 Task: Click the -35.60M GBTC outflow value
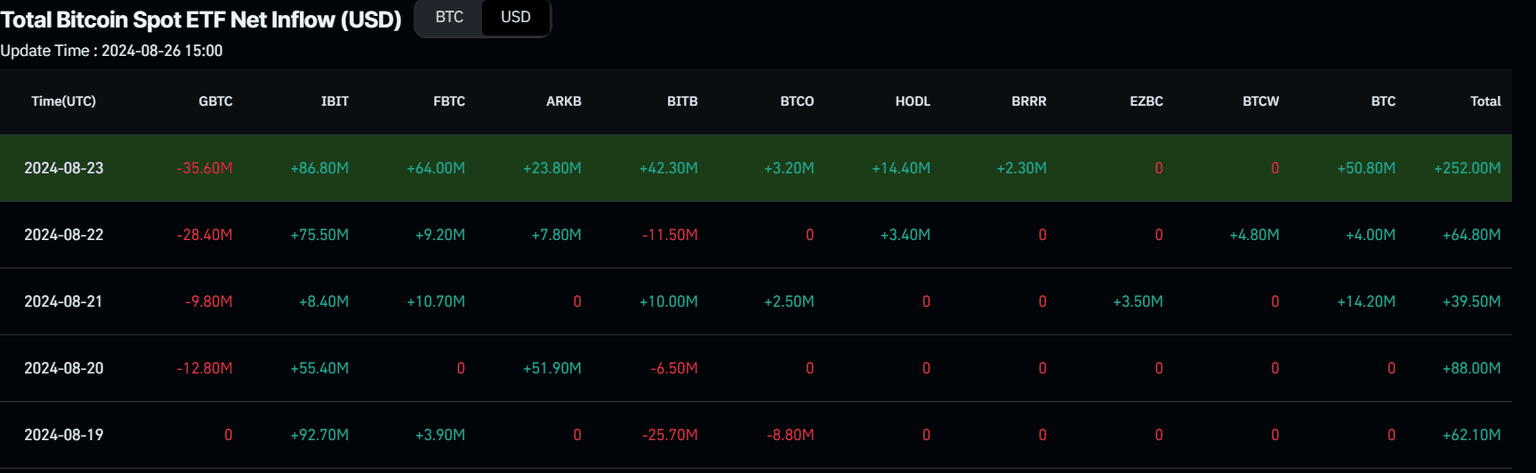204,168
